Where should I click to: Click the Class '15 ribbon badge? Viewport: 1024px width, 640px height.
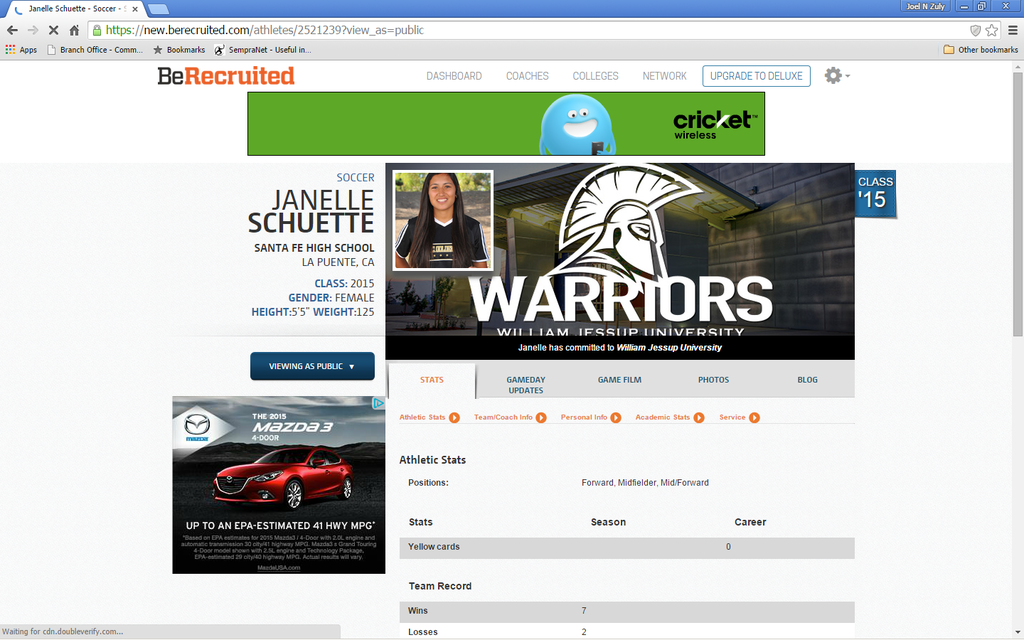875,193
